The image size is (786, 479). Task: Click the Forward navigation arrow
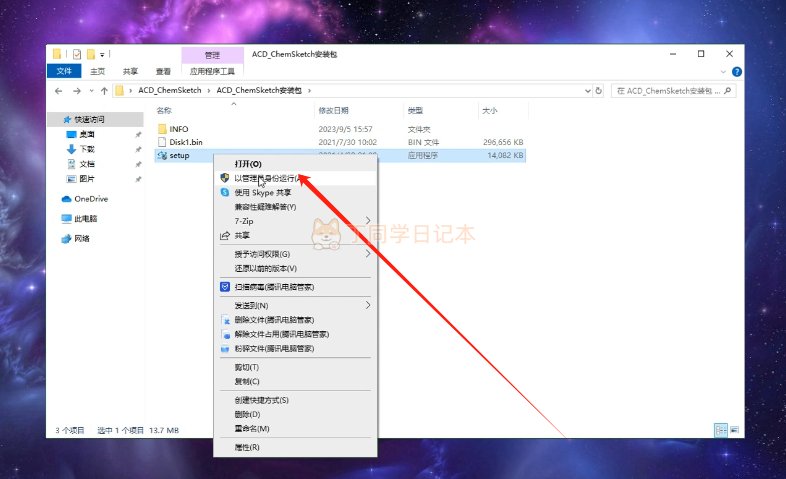pyautogui.click(x=77, y=91)
